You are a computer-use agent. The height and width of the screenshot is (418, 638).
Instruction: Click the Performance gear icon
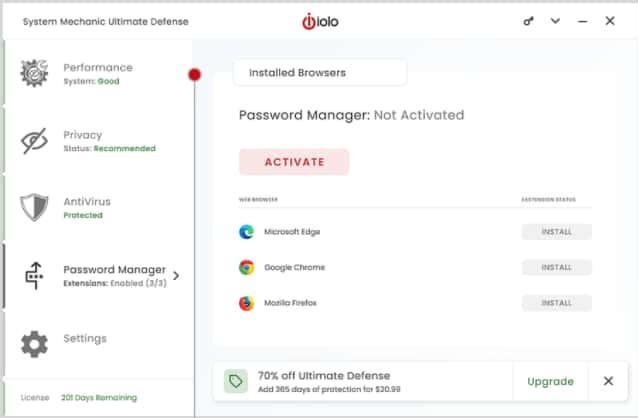34,73
